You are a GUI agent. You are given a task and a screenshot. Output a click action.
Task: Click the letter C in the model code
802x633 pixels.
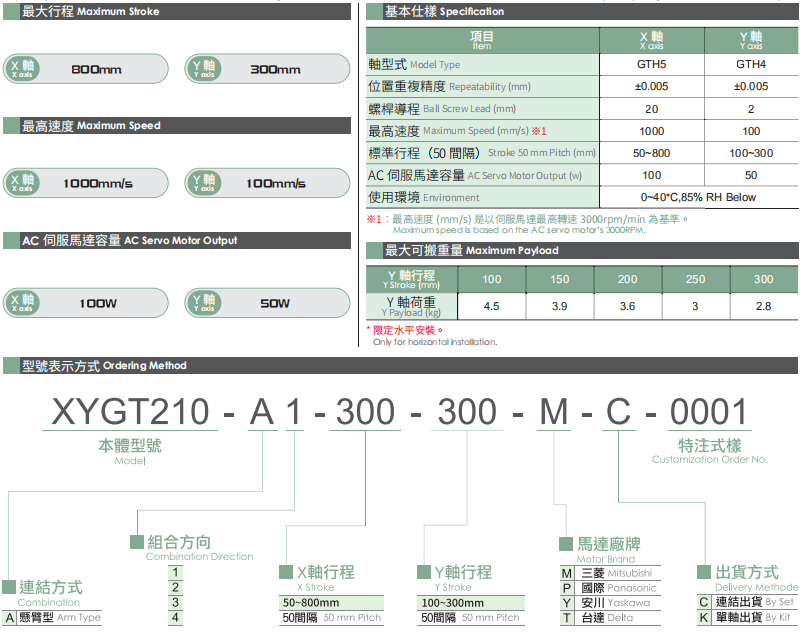click(618, 411)
